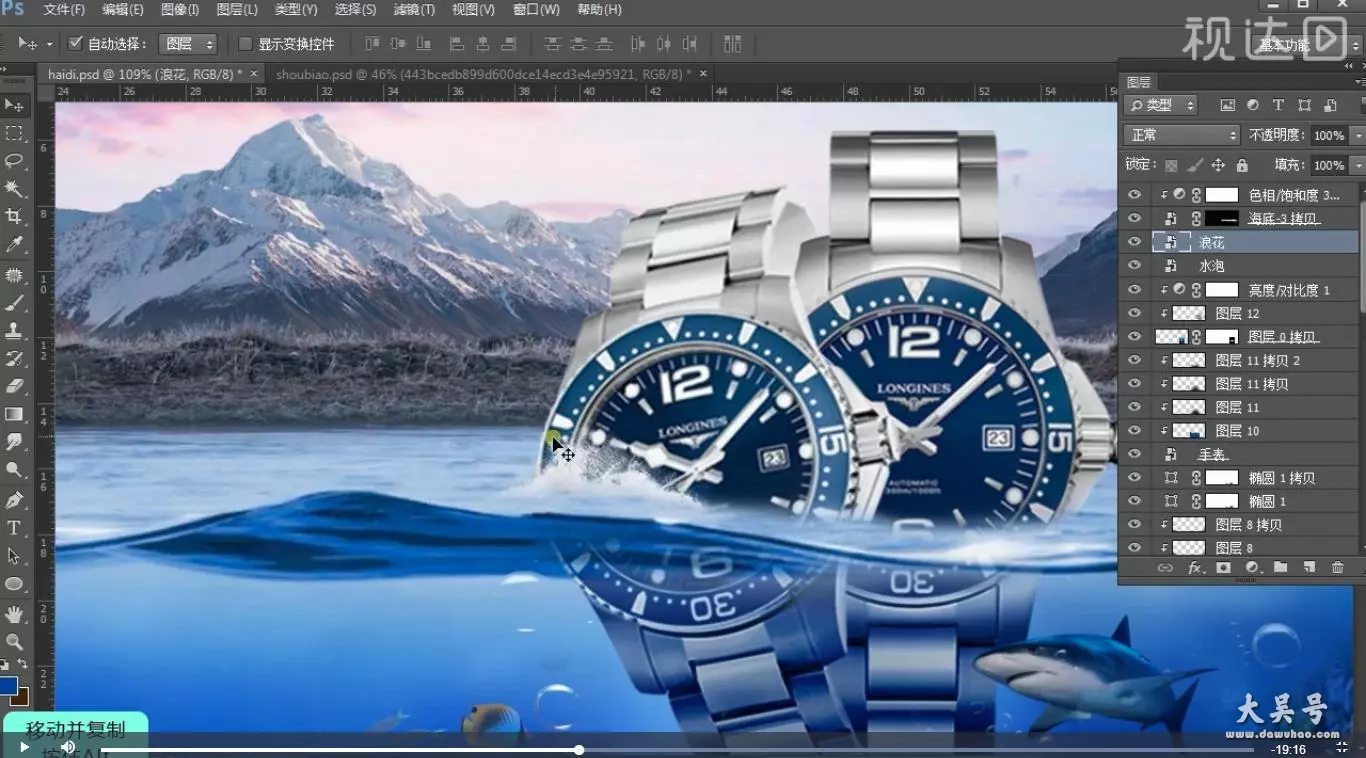1366x758 pixels.
Task: Open the Move tool preset picker arrow
Action: 50,44
